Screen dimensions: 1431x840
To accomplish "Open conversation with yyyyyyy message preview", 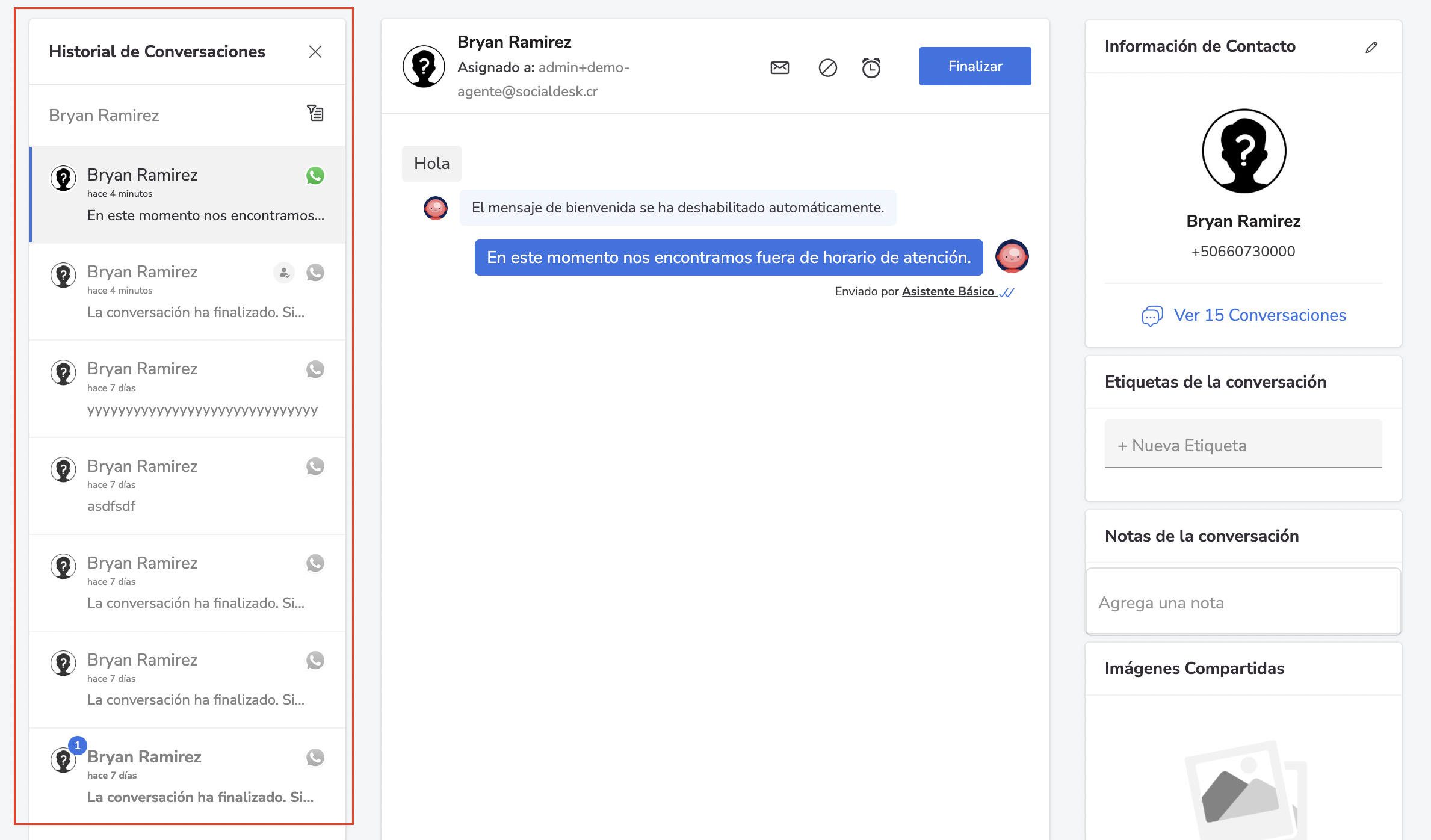I will (187, 389).
